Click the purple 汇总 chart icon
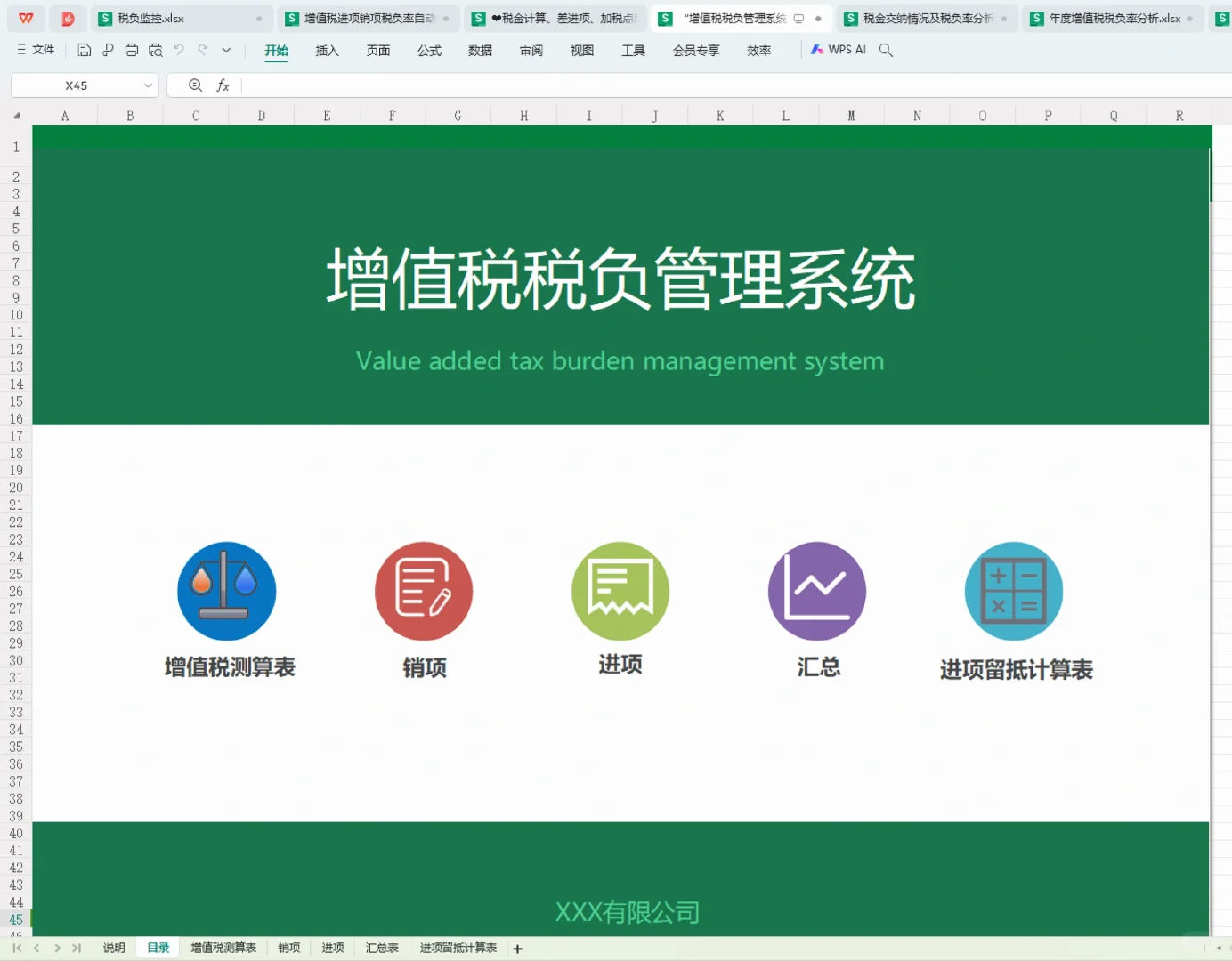Viewport: 1232px width, 961px height. (816, 590)
